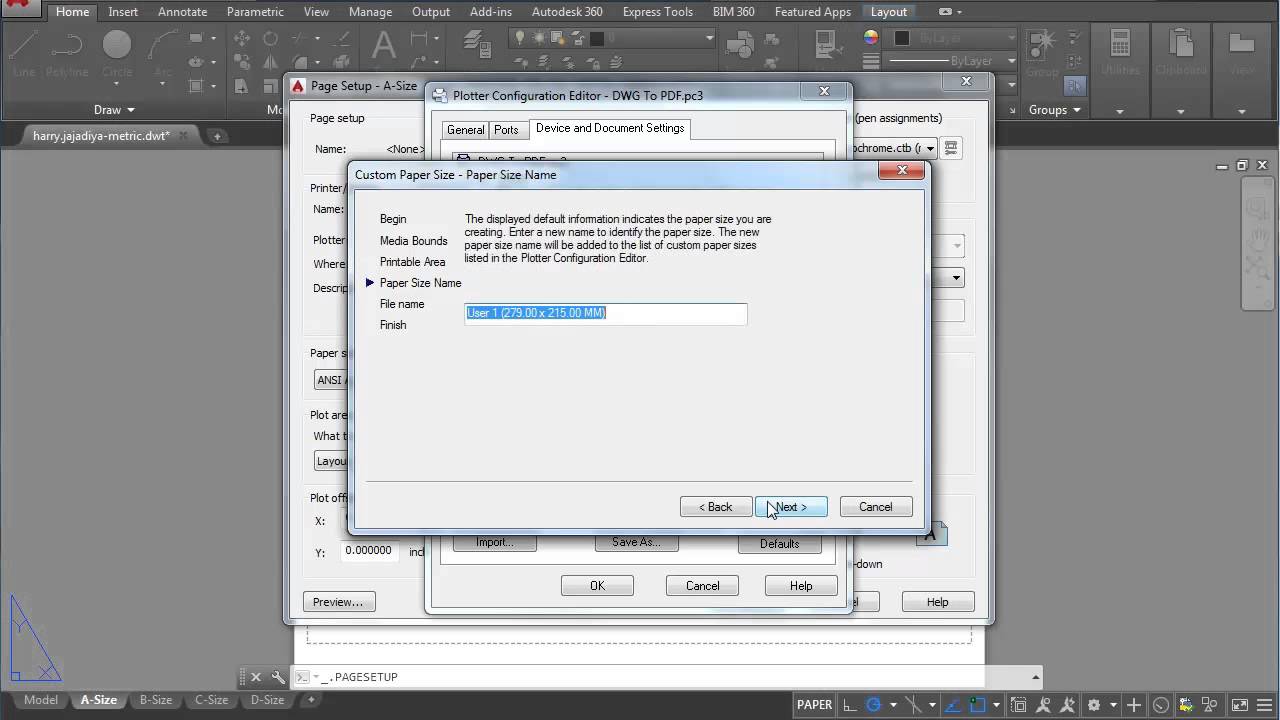Switch to the Annotate ribbon tab
1280x720 pixels.
click(183, 12)
